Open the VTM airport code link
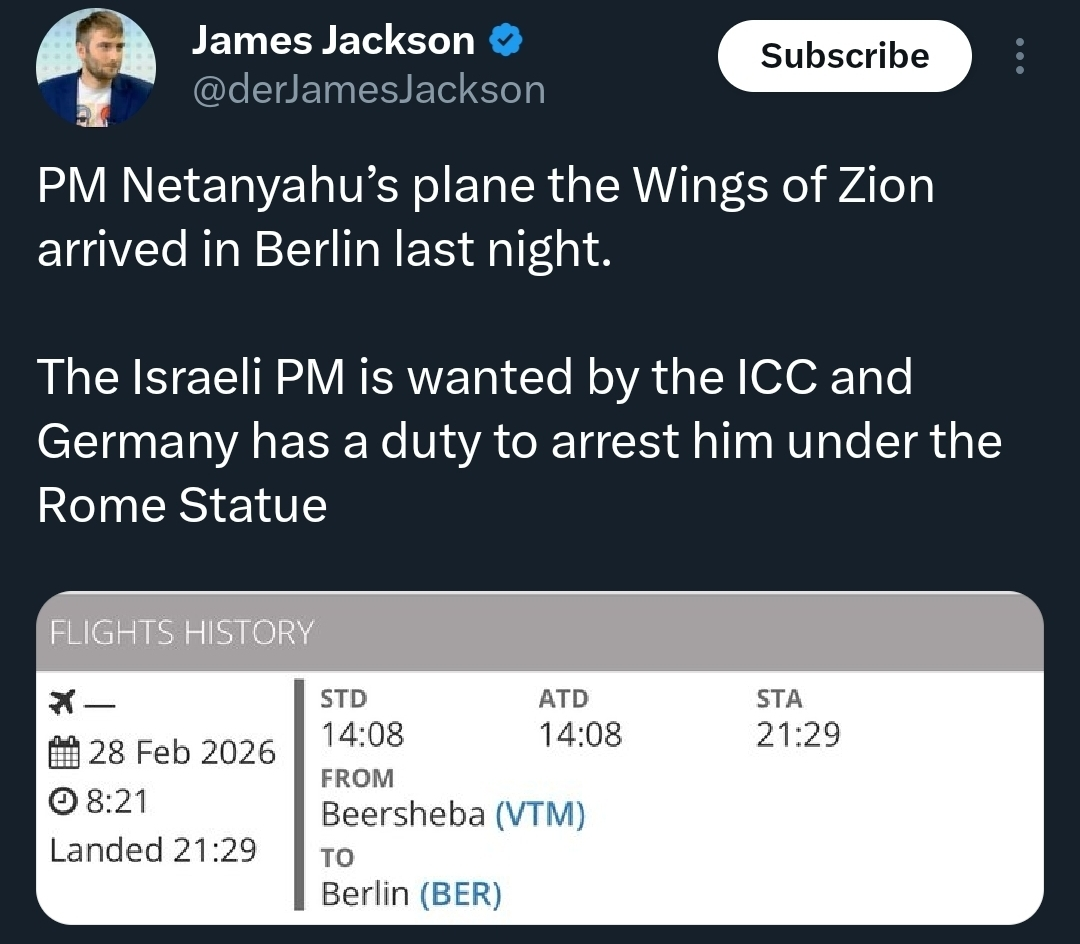This screenshot has height=944, width=1080. [540, 815]
